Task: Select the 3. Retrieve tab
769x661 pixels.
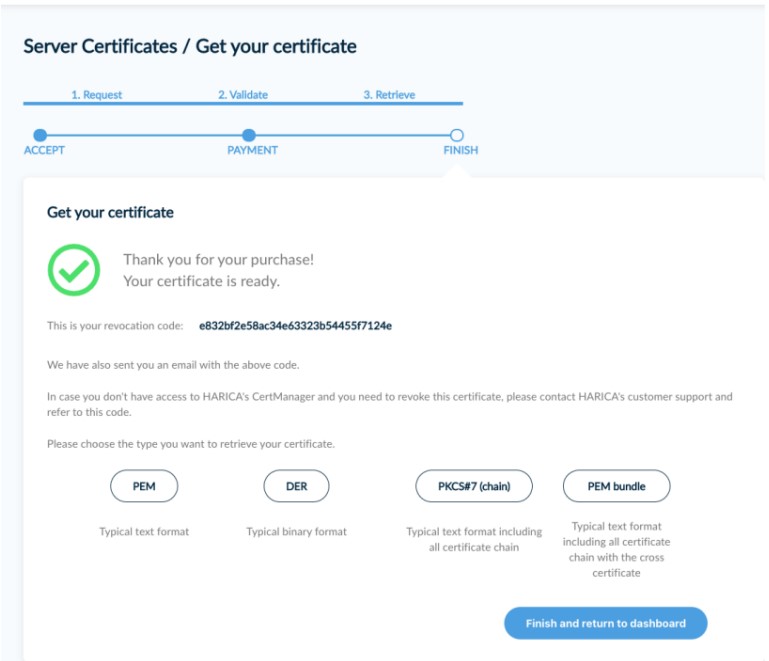Action: tap(389, 95)
